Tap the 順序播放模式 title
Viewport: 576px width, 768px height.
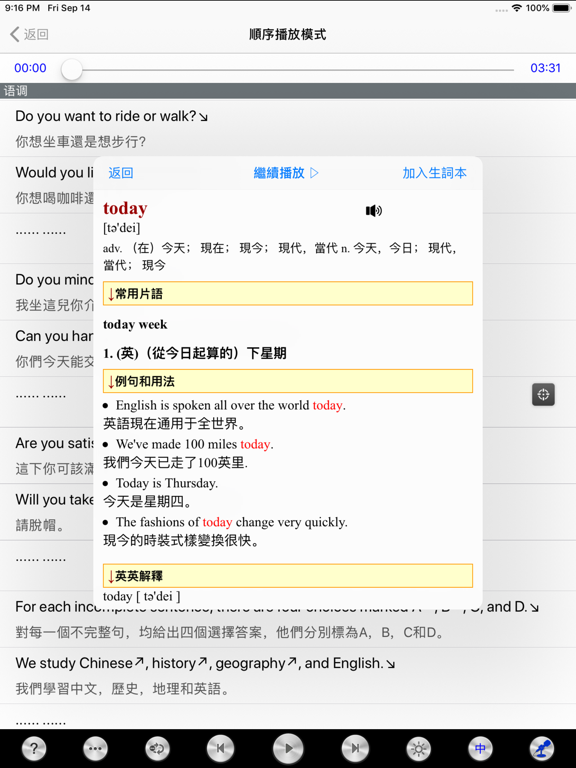pyautogui.click(x=288, y=34)
